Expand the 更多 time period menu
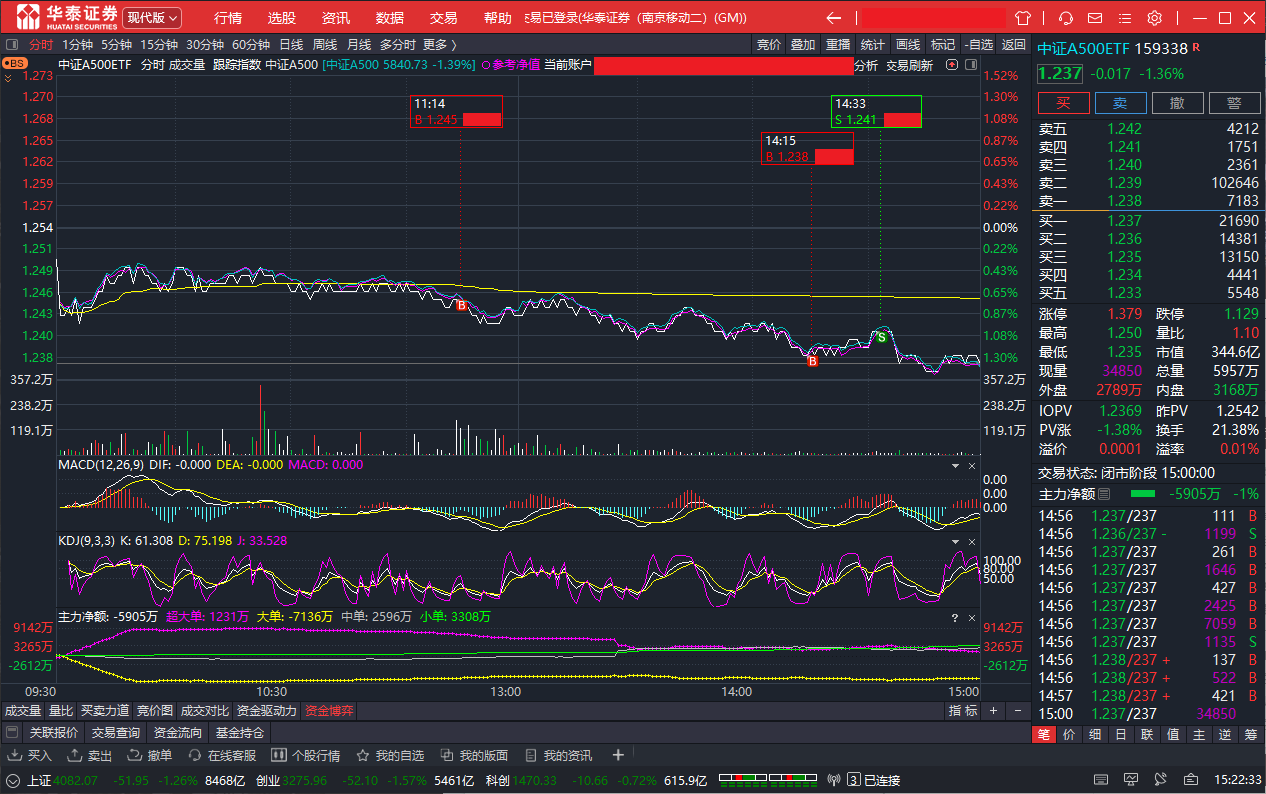1266x794 pixels. click(439, 44)
